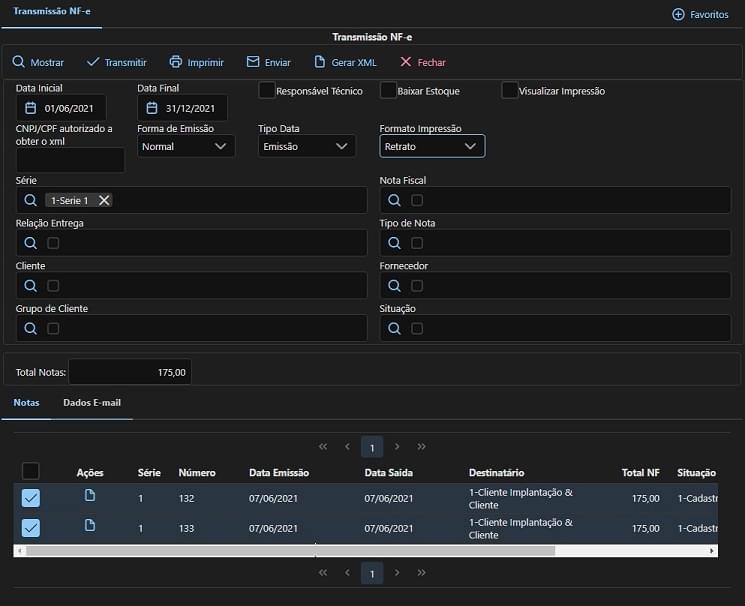
Task: Click the CNPJ/CPF autorizado input field
Action: pyautogui.click(x=70, y=160)
